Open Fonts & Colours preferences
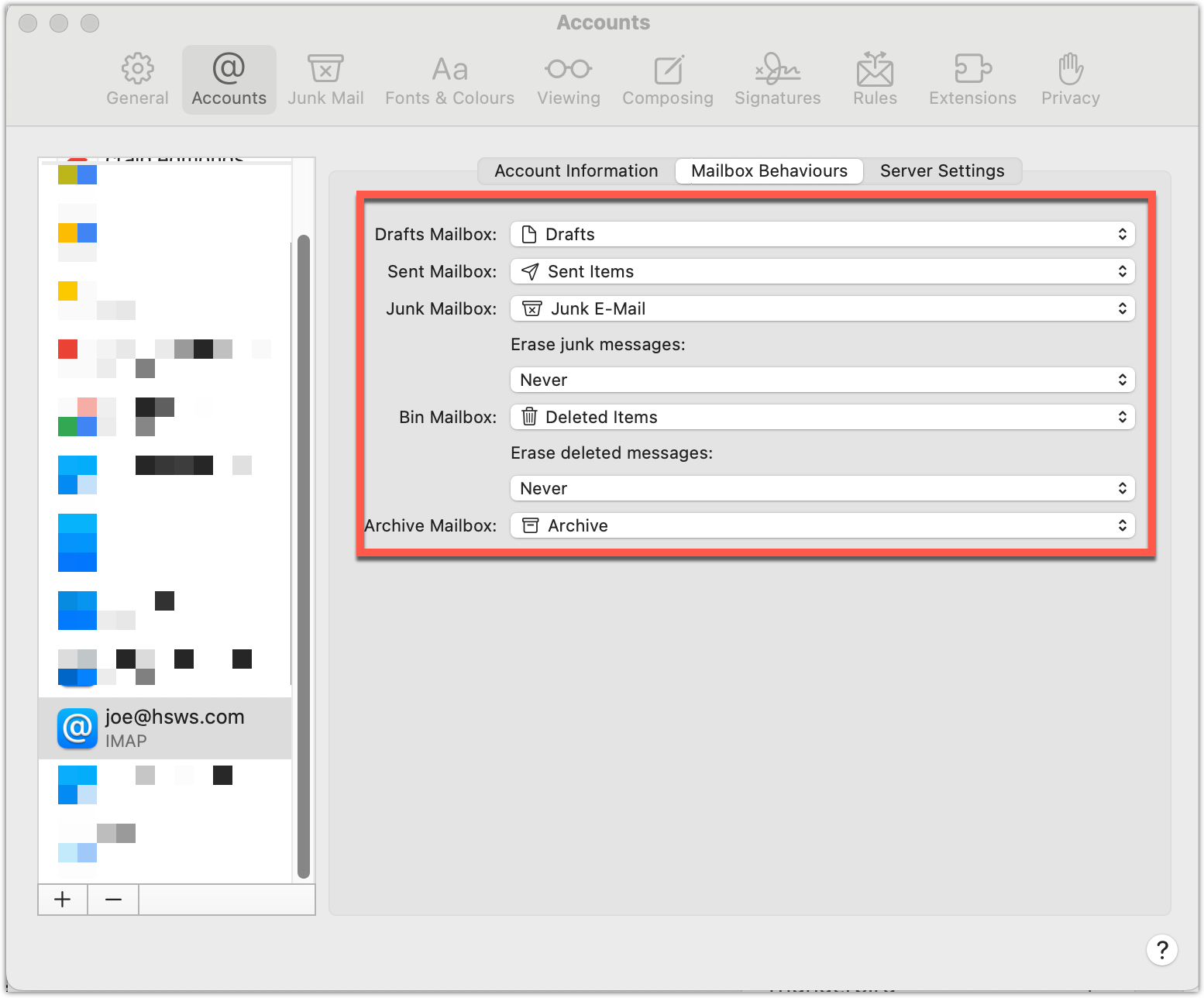 [x=449, y=80]
